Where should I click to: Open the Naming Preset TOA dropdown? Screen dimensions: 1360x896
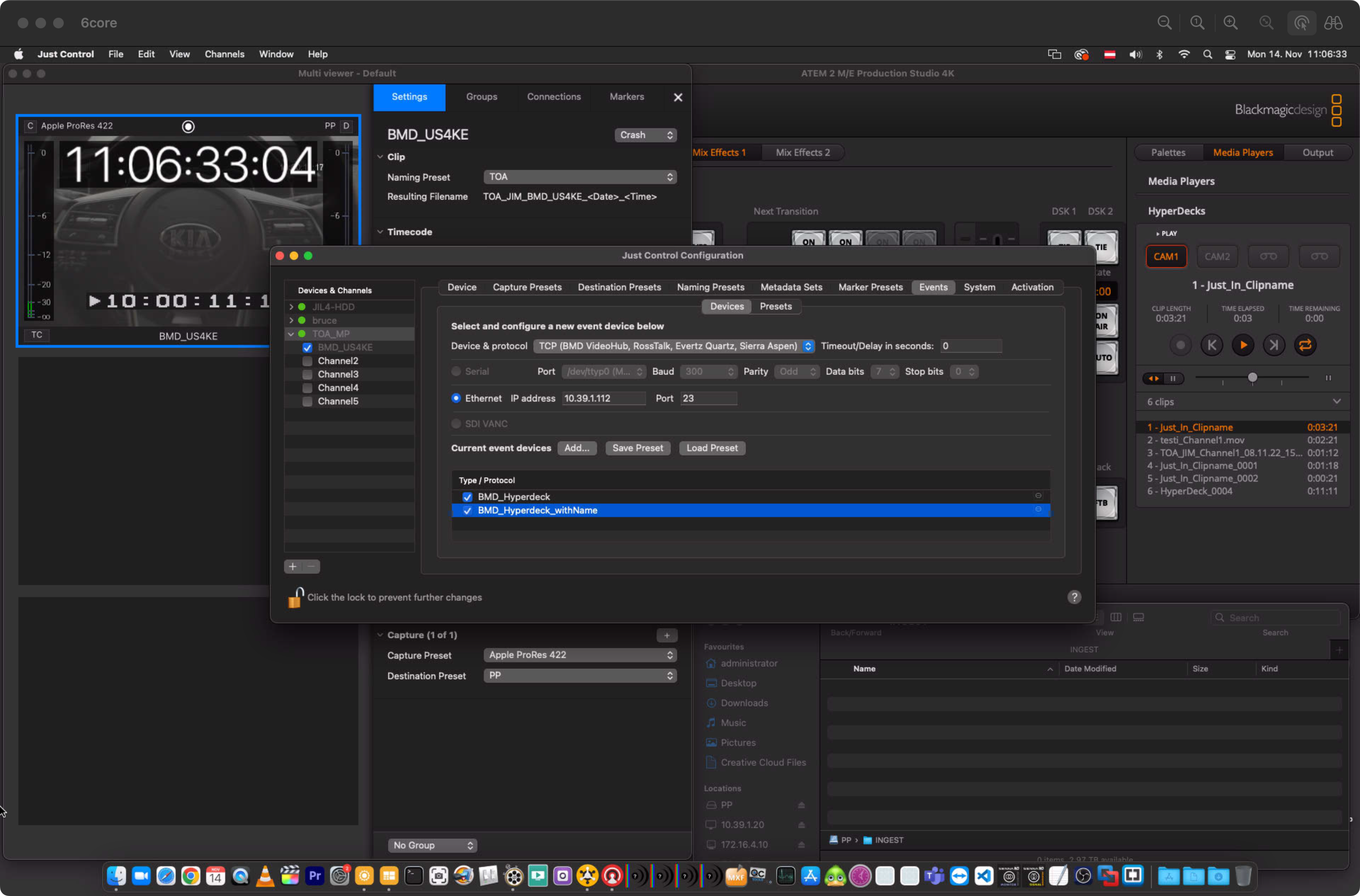(580, 177)
